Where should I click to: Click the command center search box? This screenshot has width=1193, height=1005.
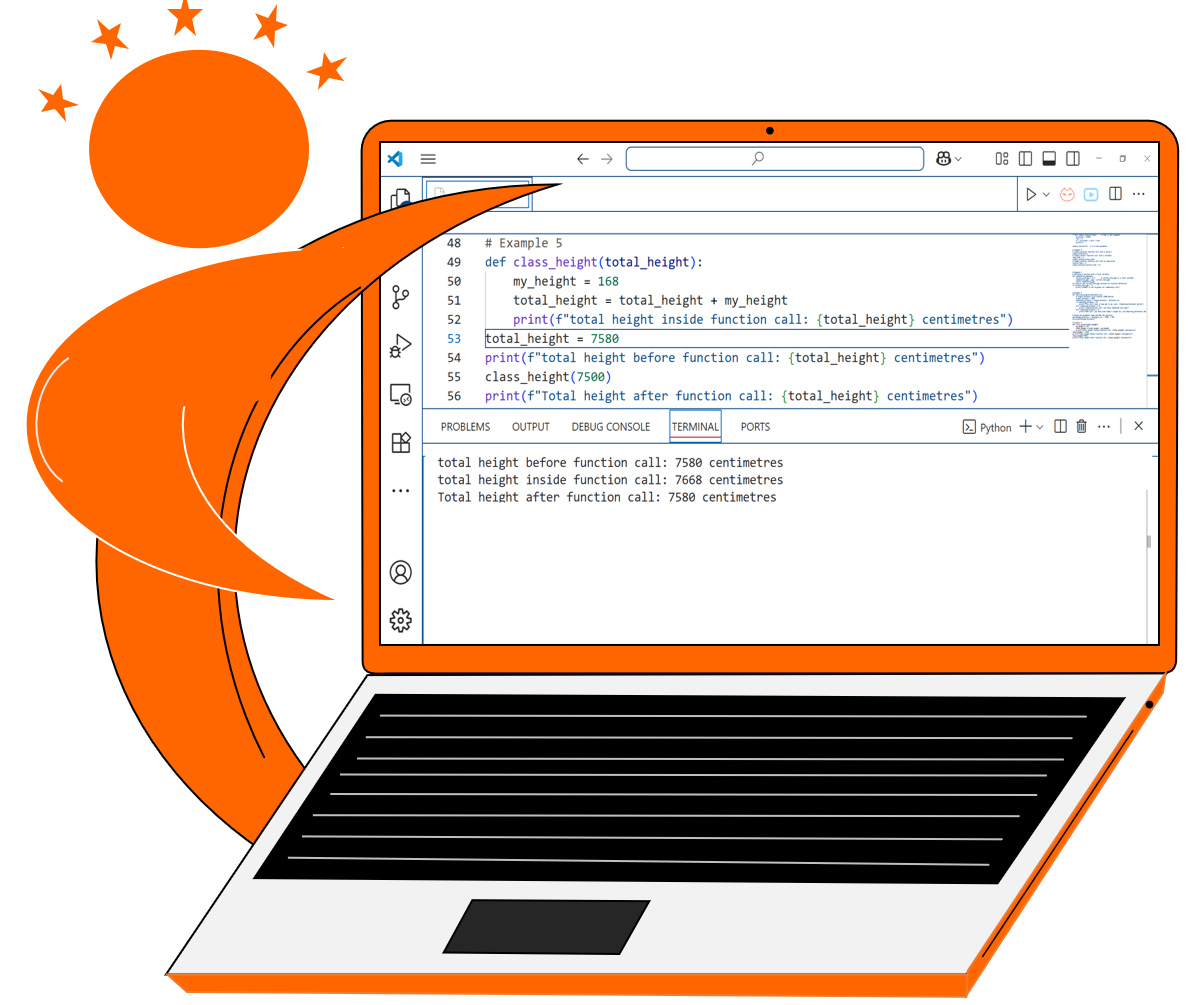click(774, 159)
